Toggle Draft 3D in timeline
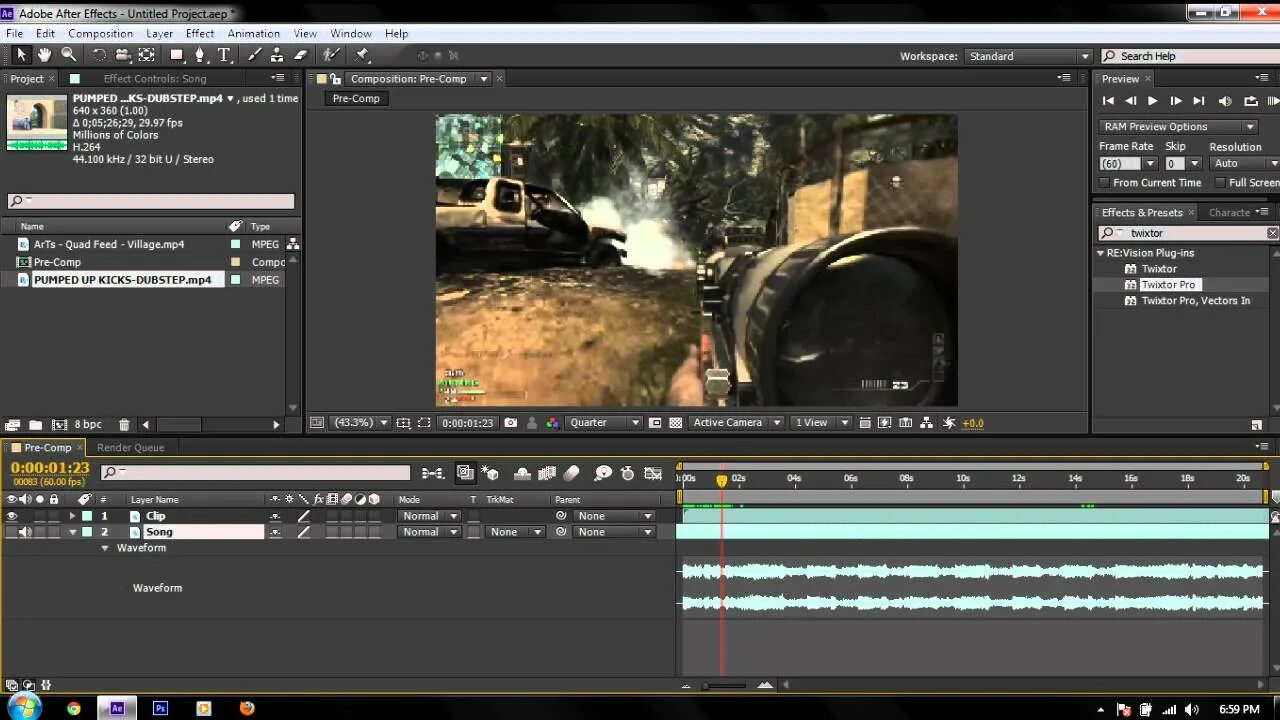 click(490, 473)
